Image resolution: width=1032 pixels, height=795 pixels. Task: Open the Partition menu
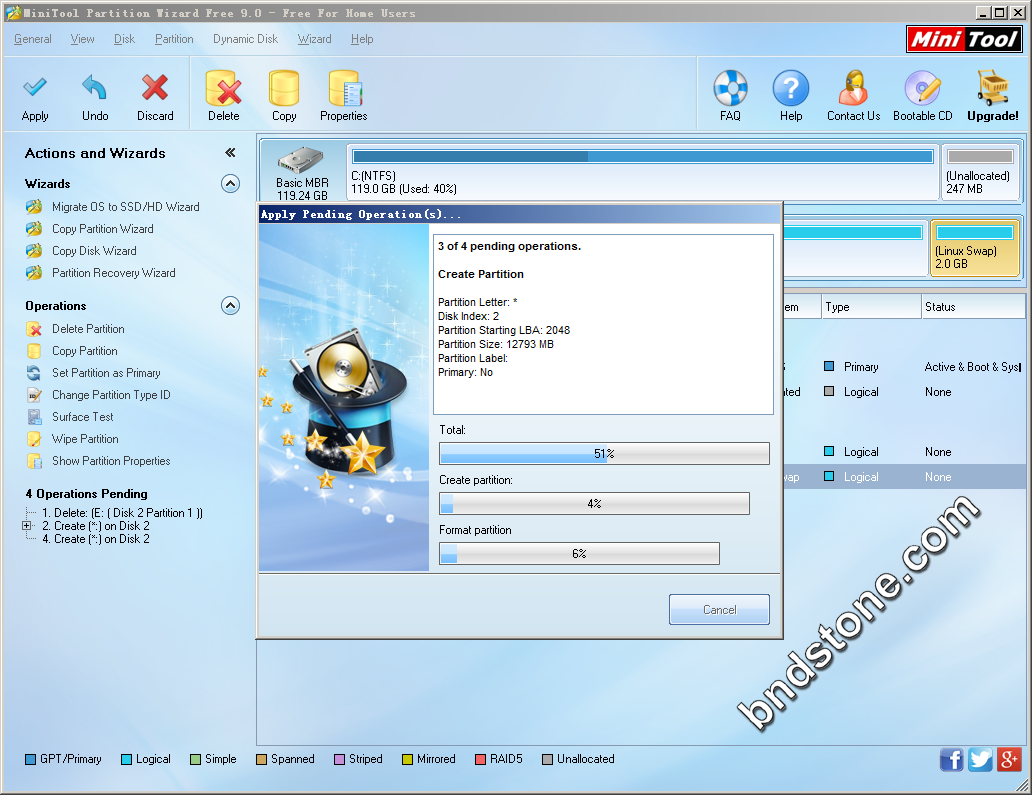(x=174, y=39)
